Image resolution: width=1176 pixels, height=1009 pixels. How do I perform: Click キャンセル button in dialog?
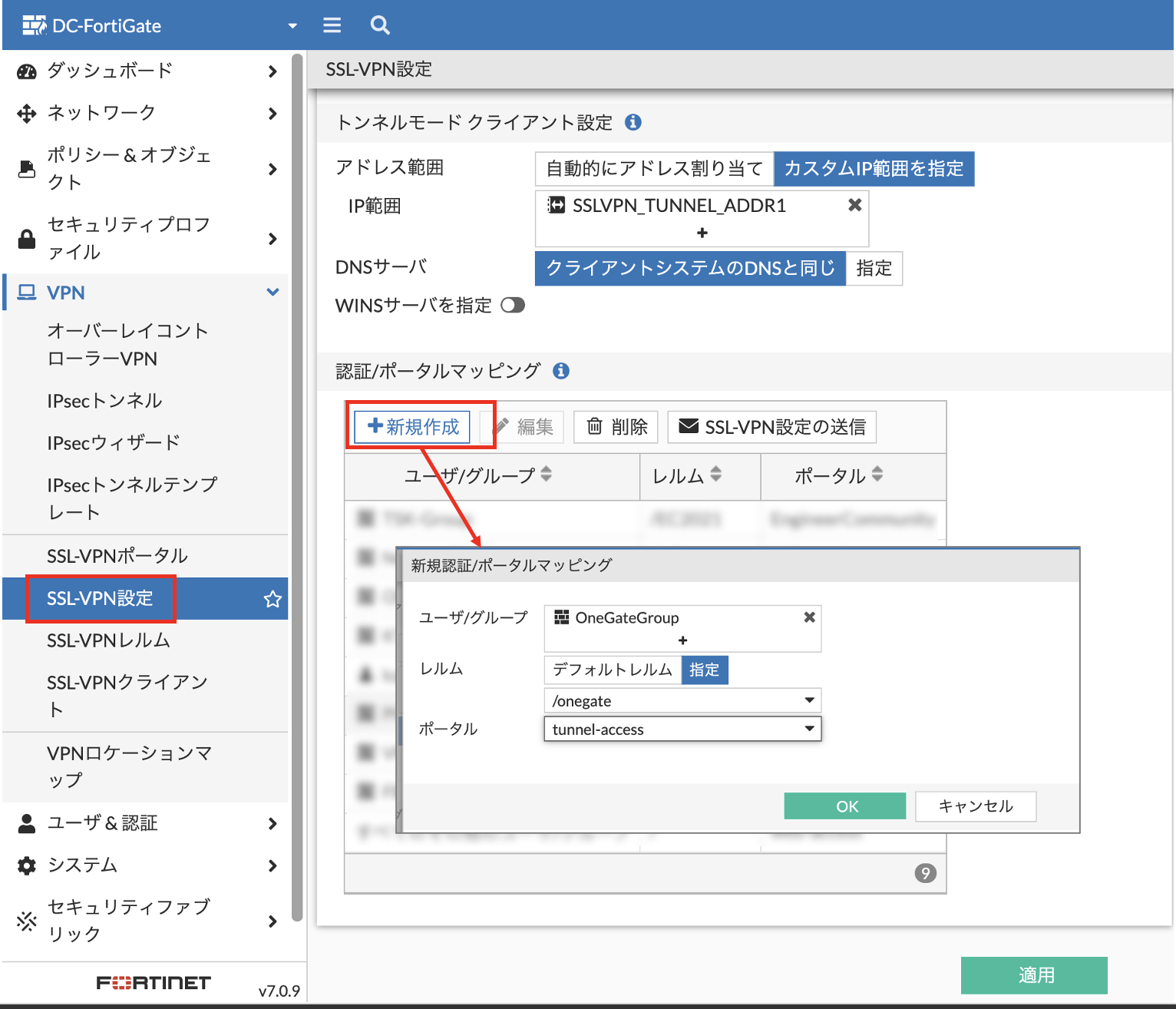tap(976, 806)
